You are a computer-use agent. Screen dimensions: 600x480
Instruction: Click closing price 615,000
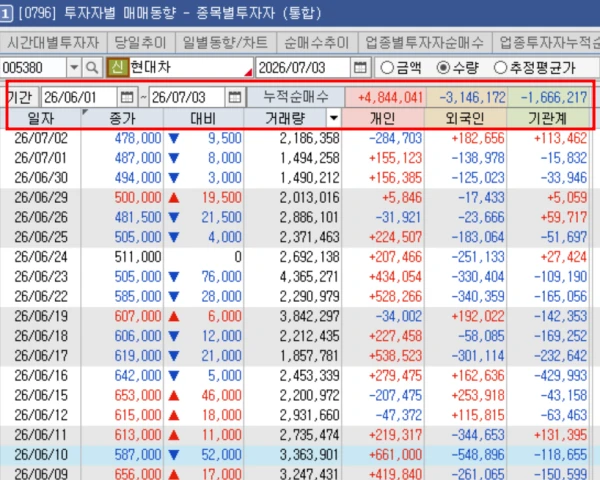coord(138,415)
